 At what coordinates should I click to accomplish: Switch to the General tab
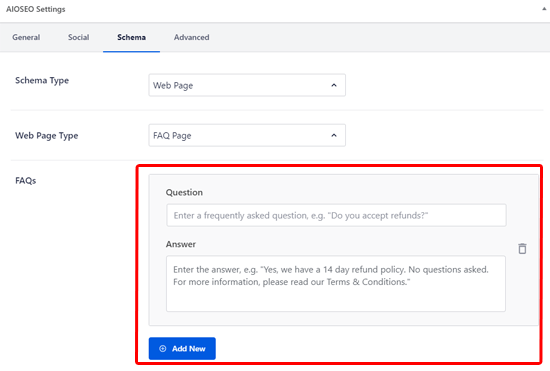coord(26,37)
